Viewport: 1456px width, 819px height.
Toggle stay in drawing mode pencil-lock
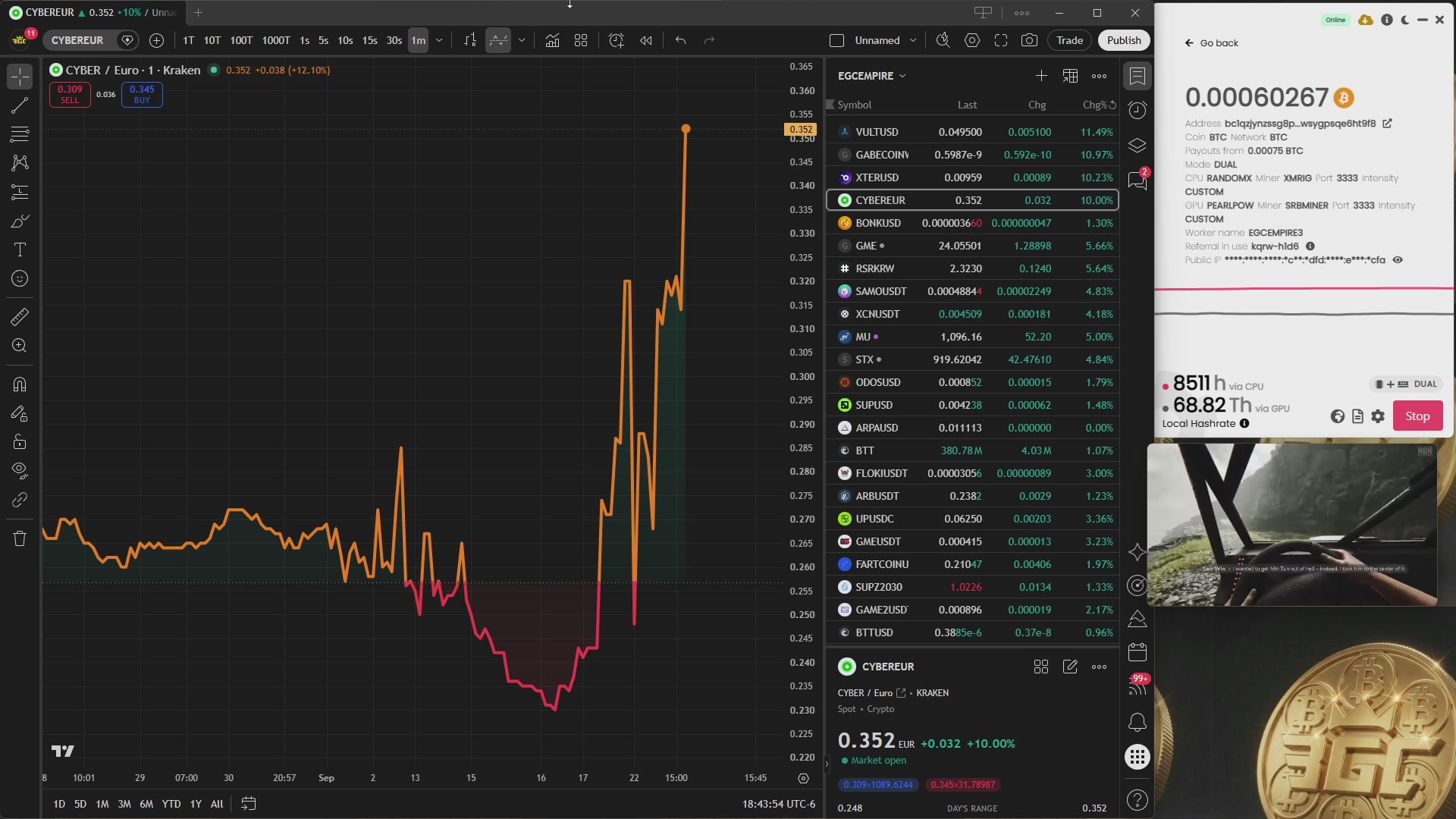point(20,413)
